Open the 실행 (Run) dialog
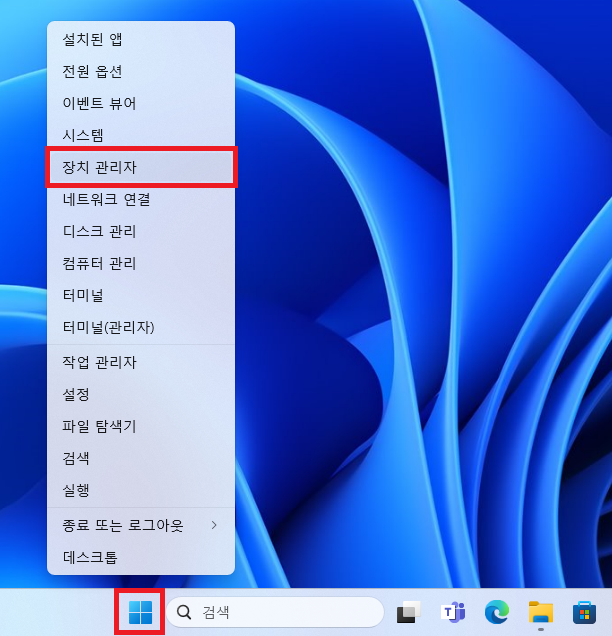Viewport: 612px width, 636px height. [141, 490]
